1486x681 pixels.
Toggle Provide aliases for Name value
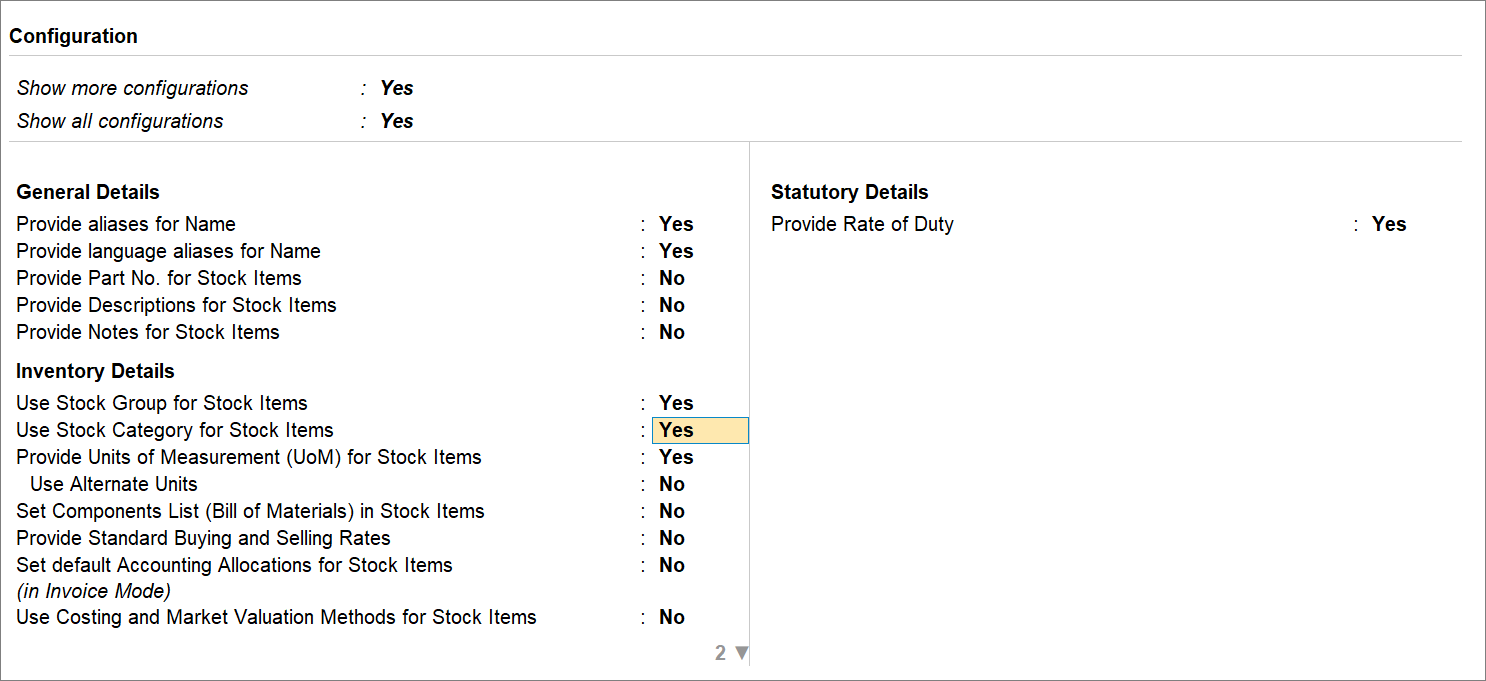[676, 224]
